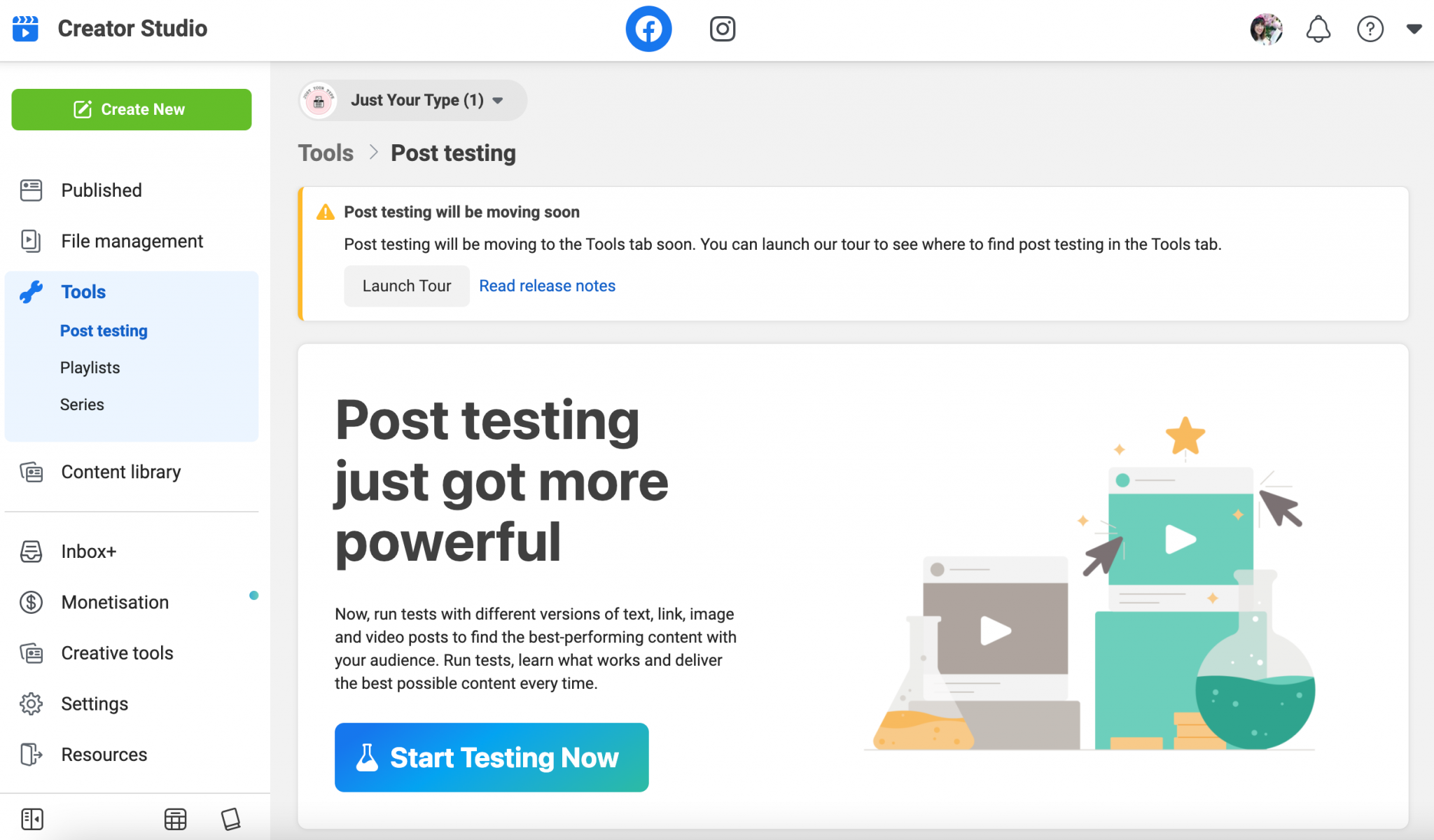This screenshot has height=840, width=1434.
Task: Open the account dropdown arrow at top right
Action: click(1414, 29)
